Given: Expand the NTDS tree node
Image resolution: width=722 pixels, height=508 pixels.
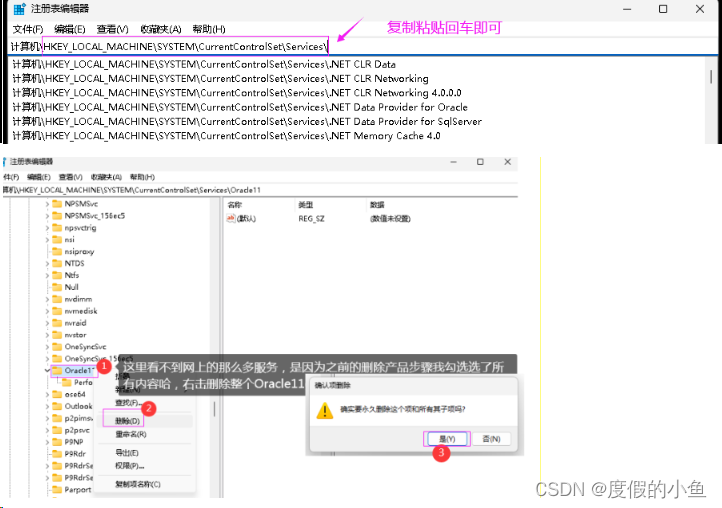Looking at the screenshot, I should (47, 263).
